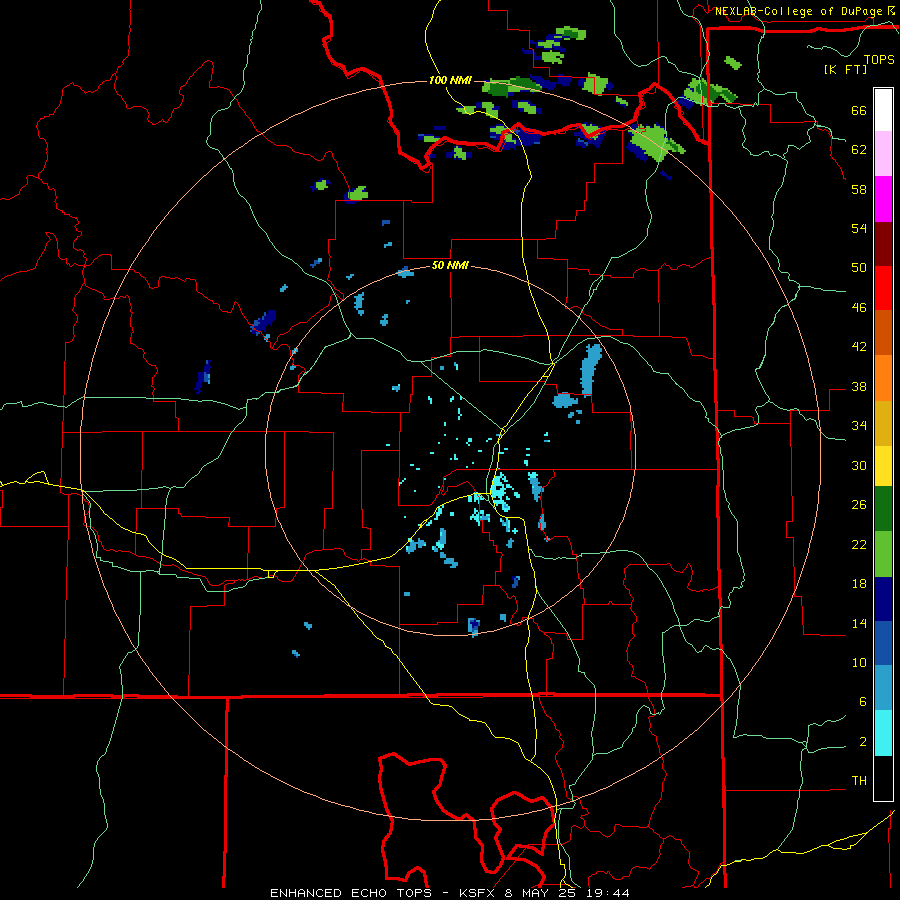Click the '50' legend value
Viewport: 900px width, 900px height.
tap(859, 267)
